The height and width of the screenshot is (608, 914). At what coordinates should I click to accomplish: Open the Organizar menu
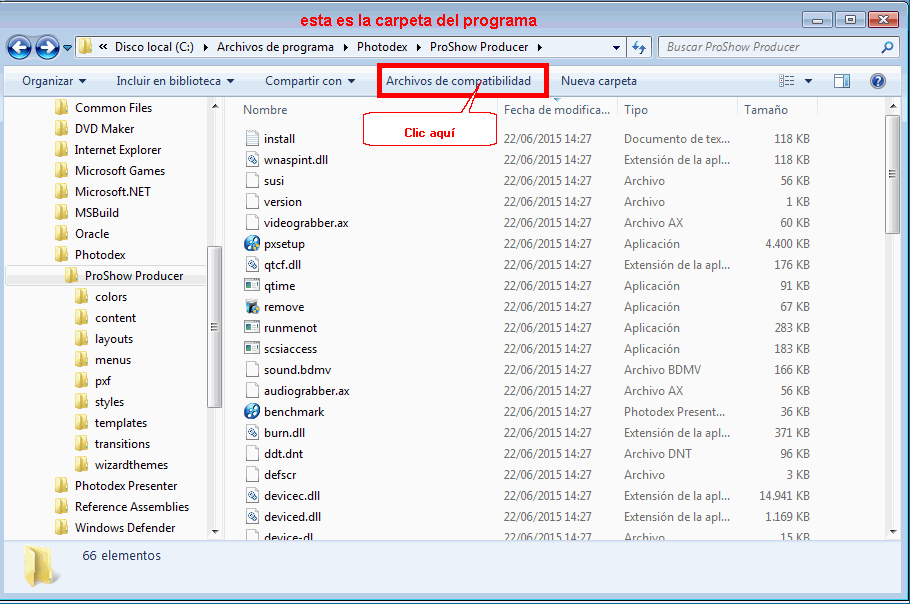coord(54,81)
